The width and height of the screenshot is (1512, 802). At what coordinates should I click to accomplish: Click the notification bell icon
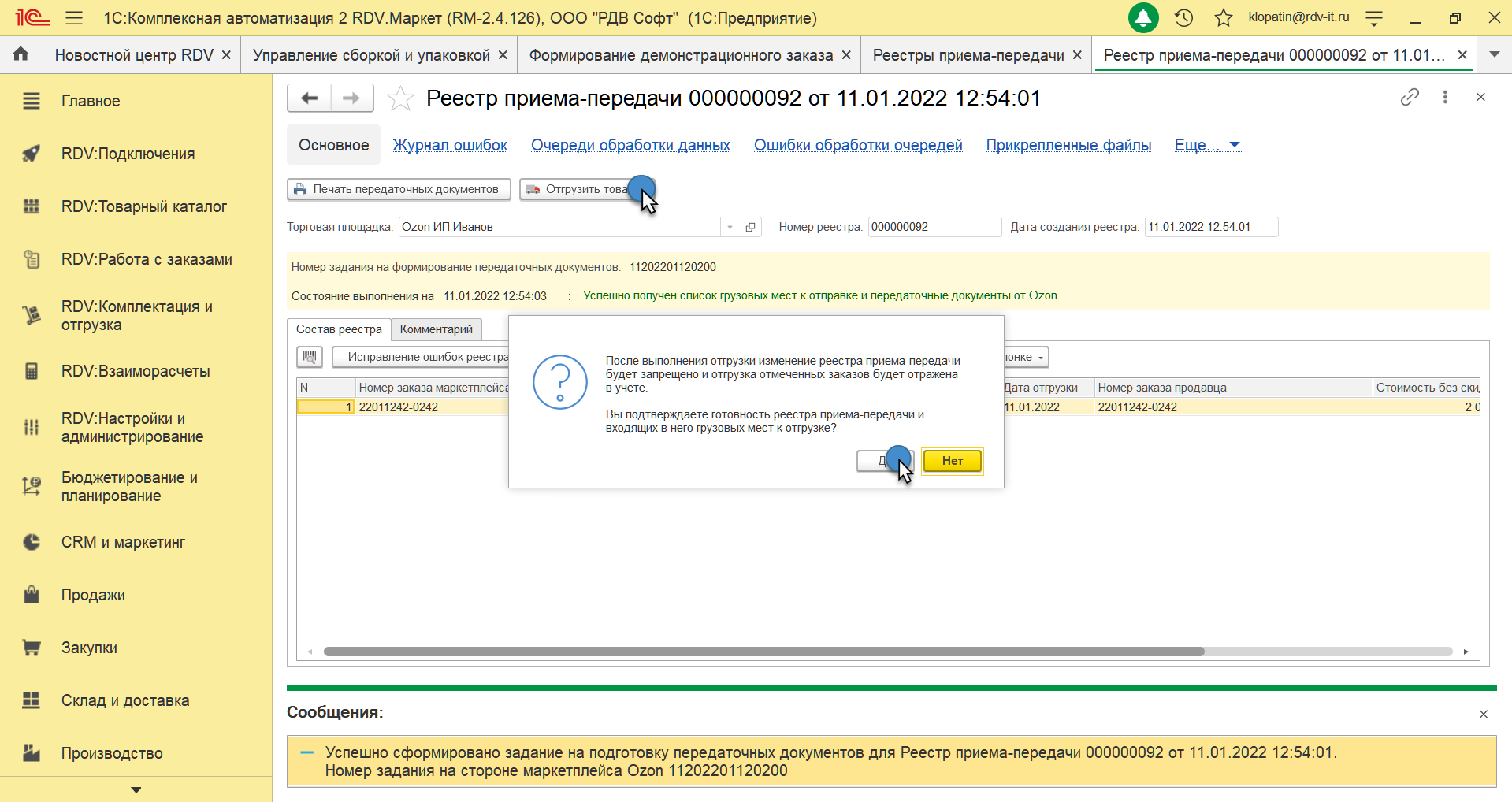pos(1143,17)
